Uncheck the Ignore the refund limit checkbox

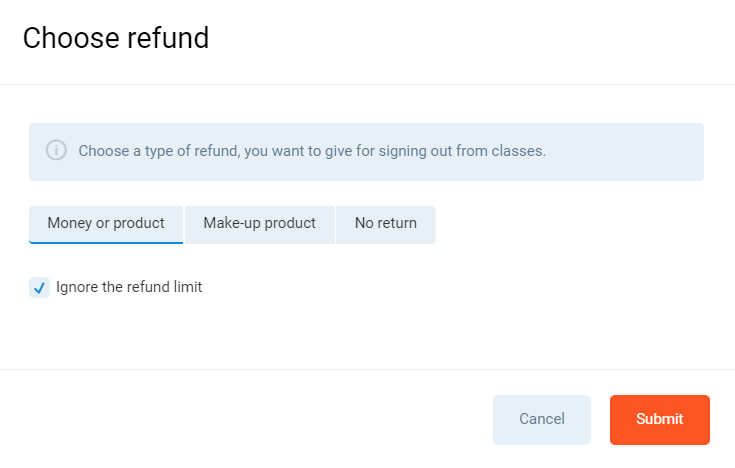[39, 288]
